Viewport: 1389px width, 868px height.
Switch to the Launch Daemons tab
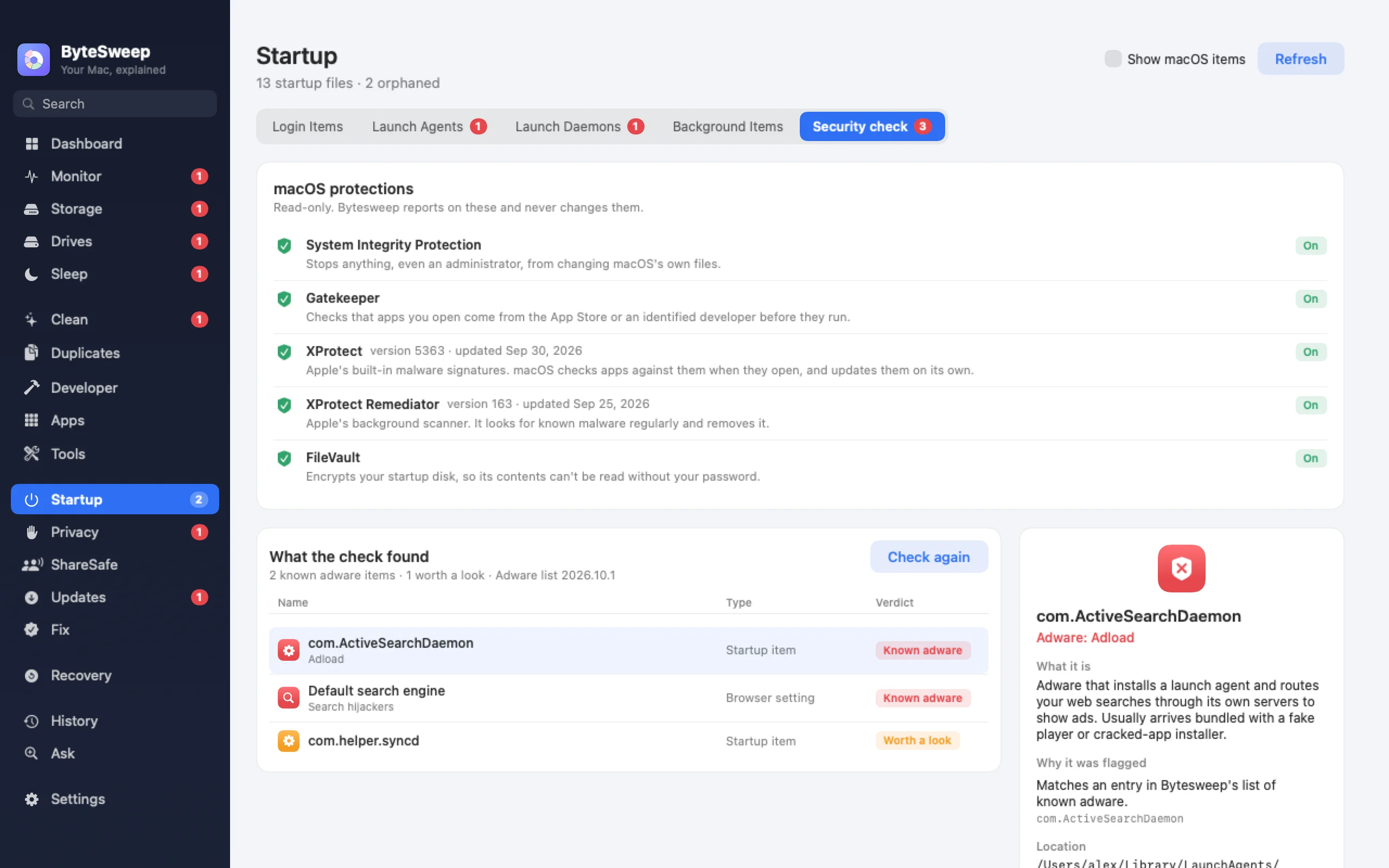579,126
